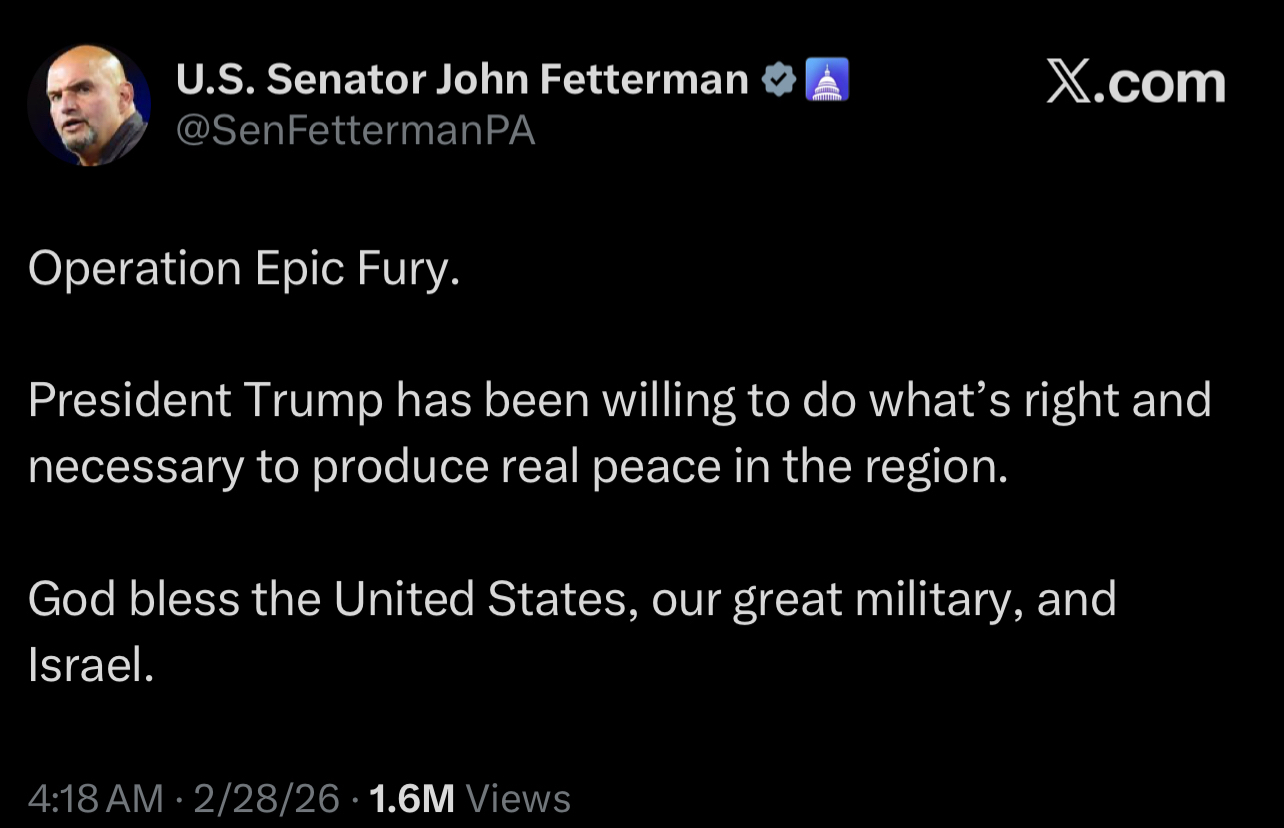Click the word "necessary" in the post
Viewport: 1284px width, 828px height.
[135, 467]
